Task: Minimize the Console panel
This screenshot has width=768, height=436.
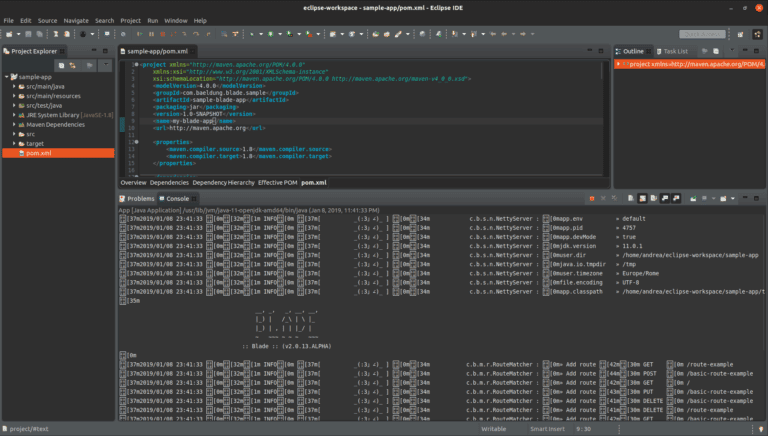Action: (744, 198)
